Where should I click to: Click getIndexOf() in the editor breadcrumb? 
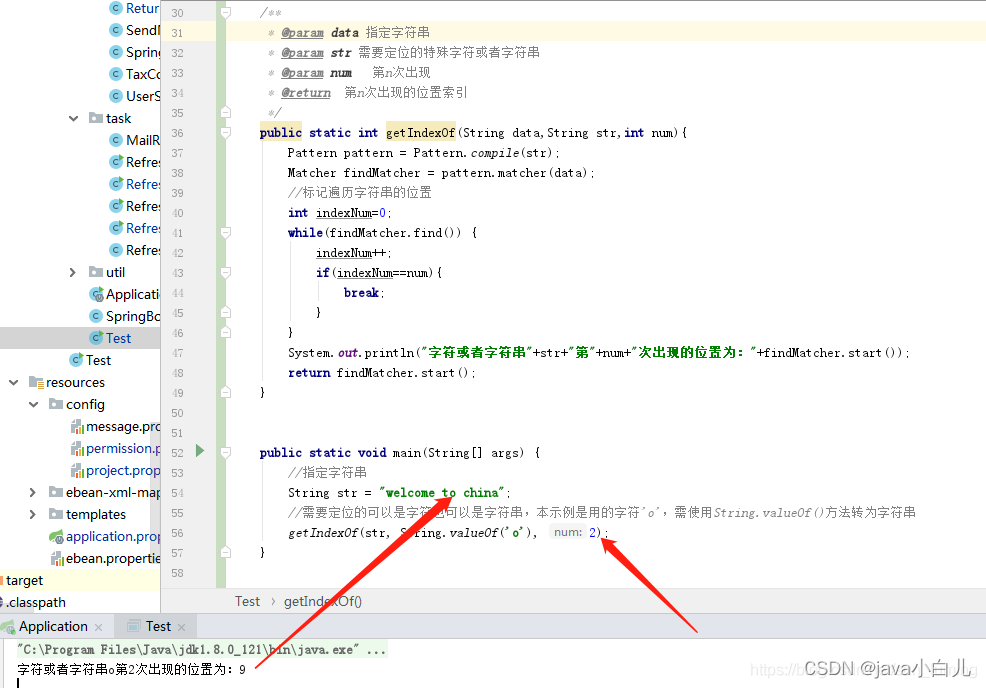[323, 602]
